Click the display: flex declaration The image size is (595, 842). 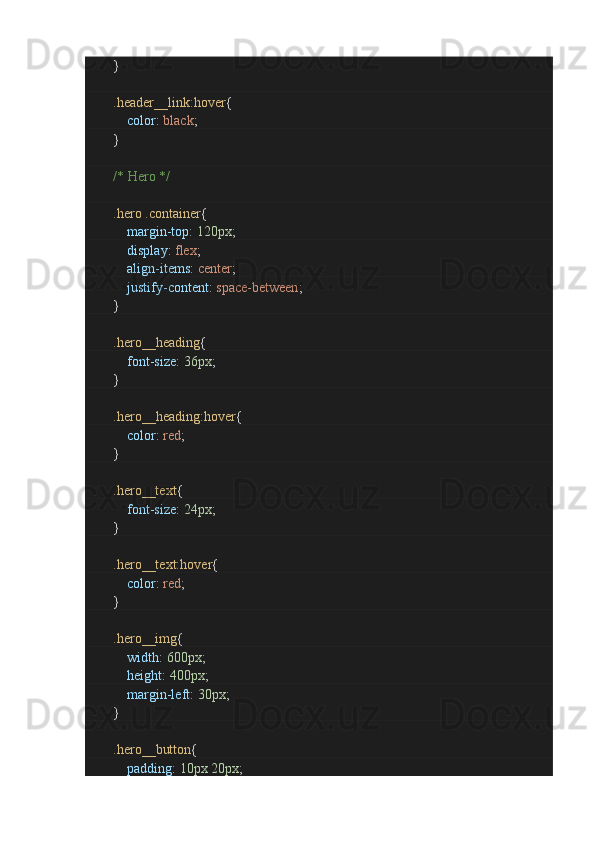[164, 251]
